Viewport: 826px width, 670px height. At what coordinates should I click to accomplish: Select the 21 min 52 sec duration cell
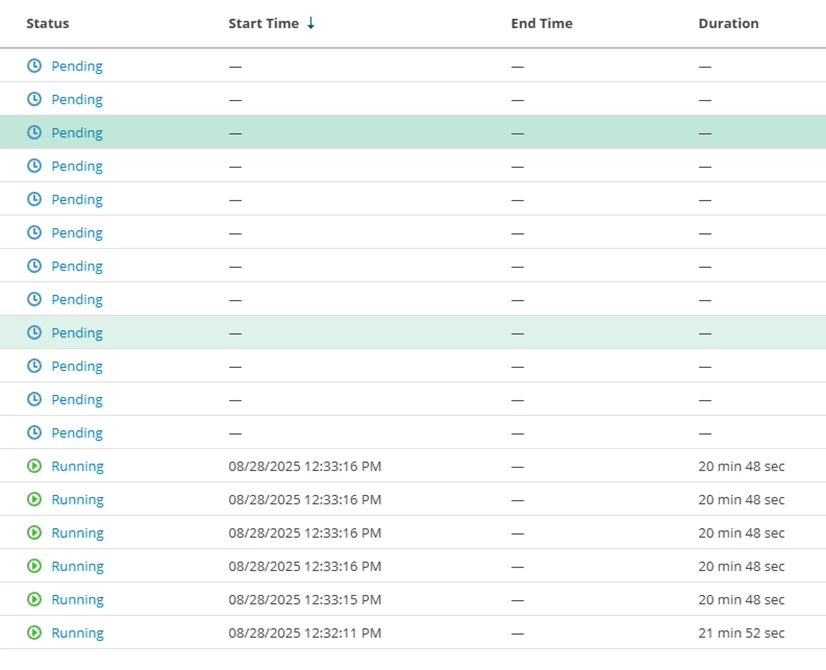click(741, 633)
